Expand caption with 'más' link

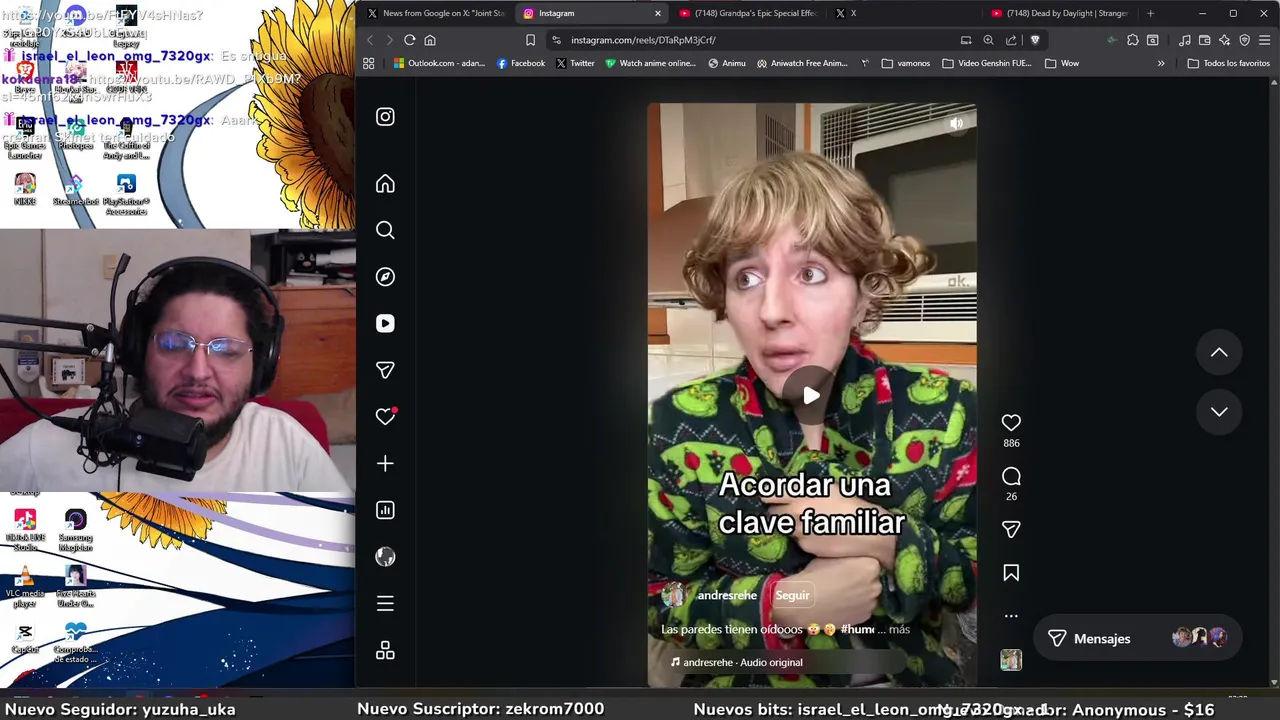point(899,629)
